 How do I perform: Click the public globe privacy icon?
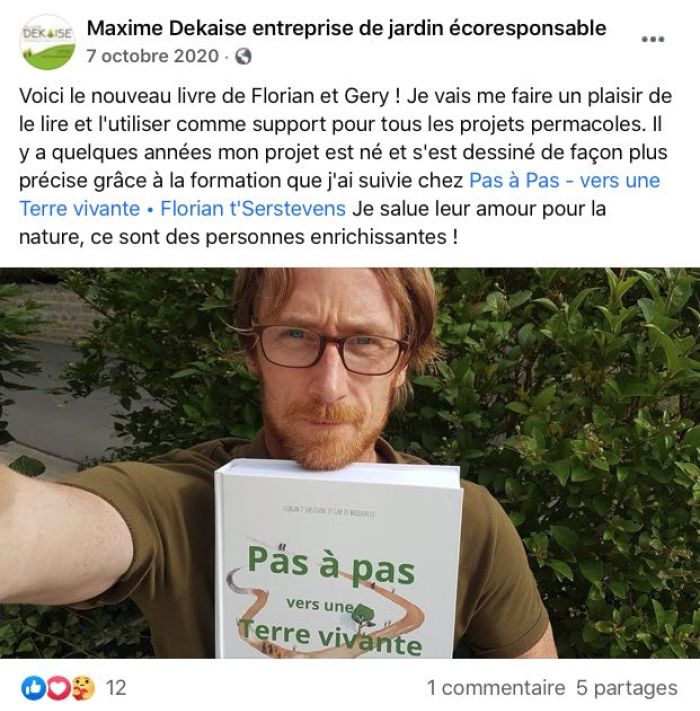(x=243, y=57)
